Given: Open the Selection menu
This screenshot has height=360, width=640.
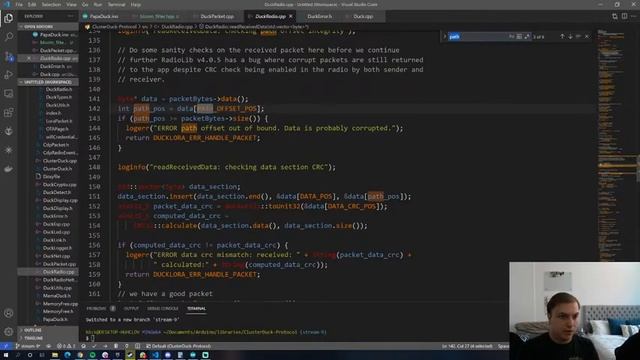Looking at the screenshot, I should click(51, 4).
